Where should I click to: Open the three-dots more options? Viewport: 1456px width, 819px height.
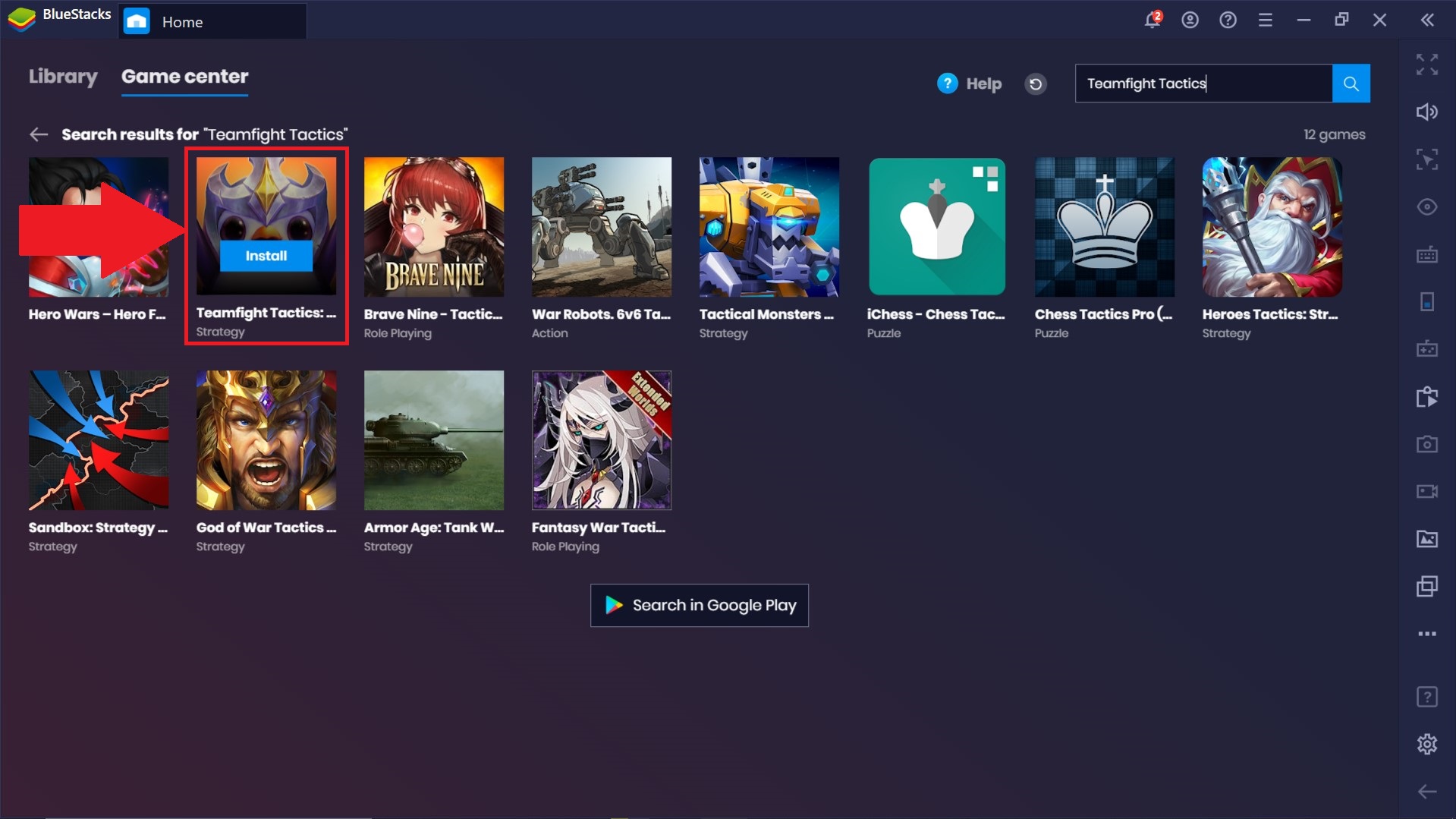click(1427, 634)
